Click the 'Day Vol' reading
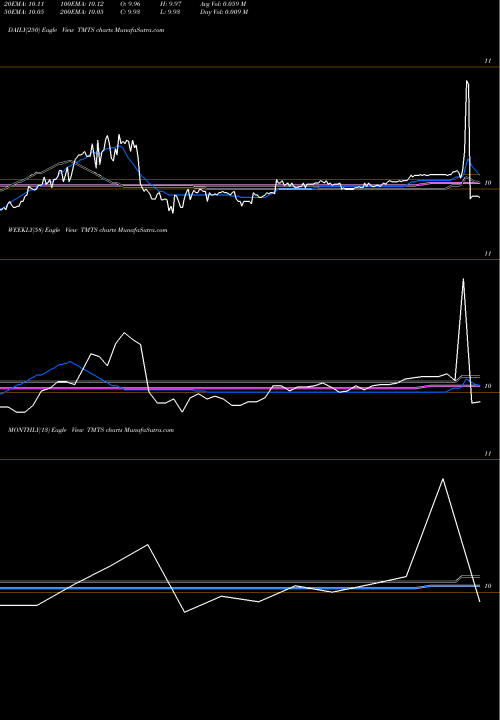 coord(224,12)
